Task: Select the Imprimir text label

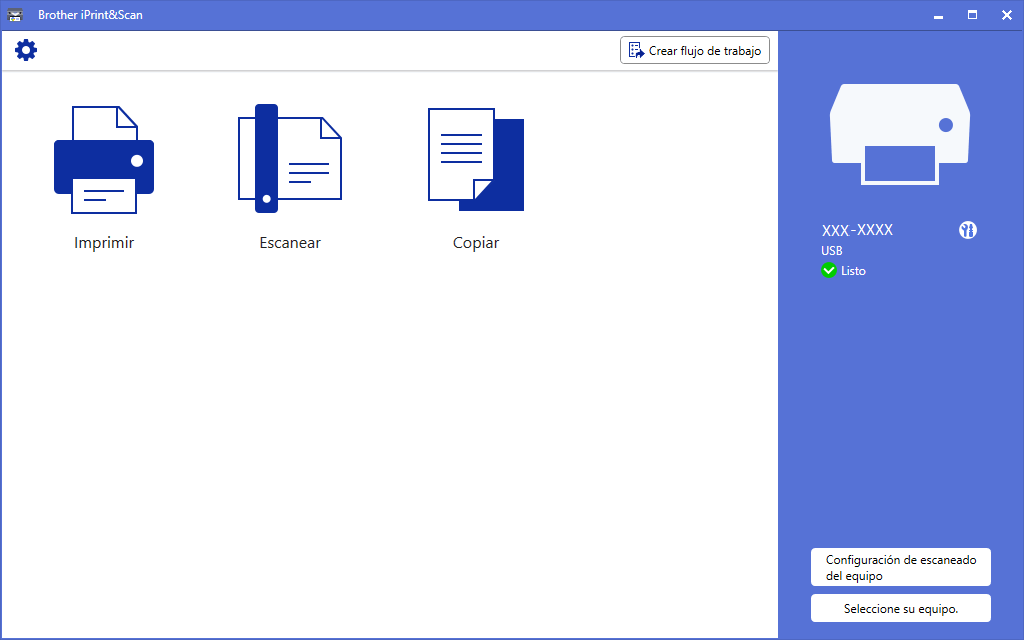Action: pos(104,243)
